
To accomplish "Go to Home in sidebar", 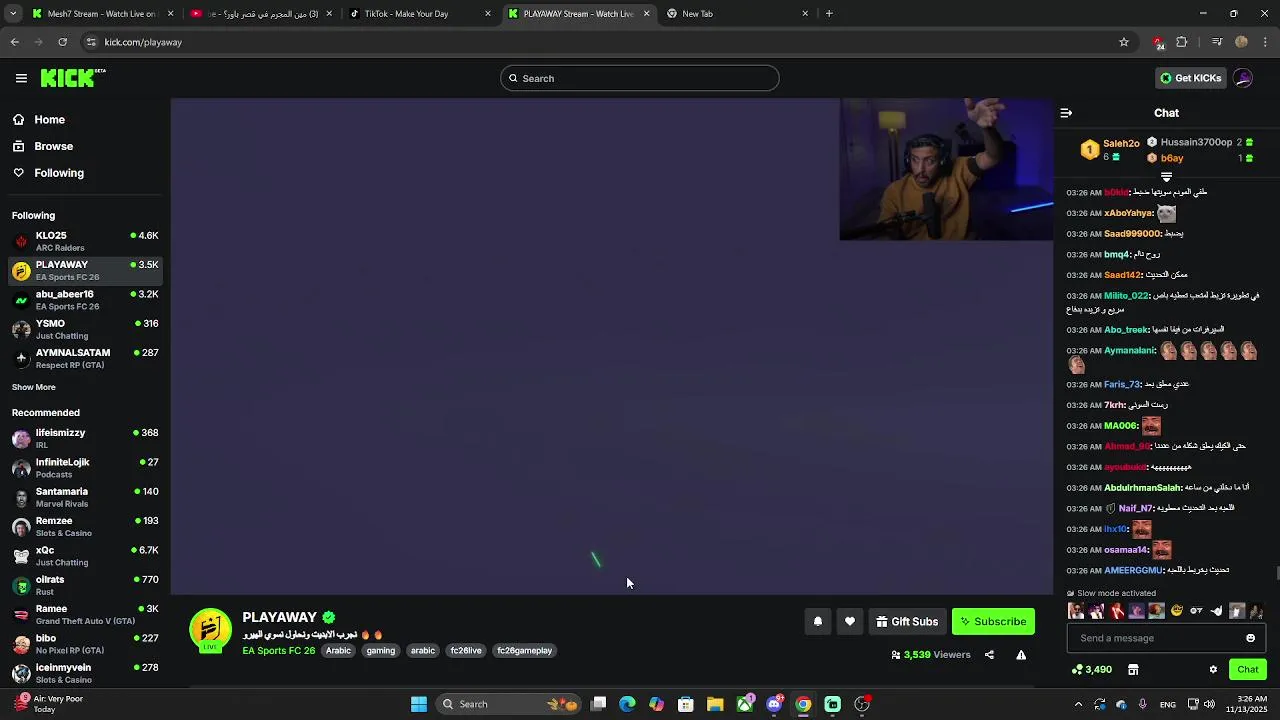I will pyautogui.click(x=49, y=120).
